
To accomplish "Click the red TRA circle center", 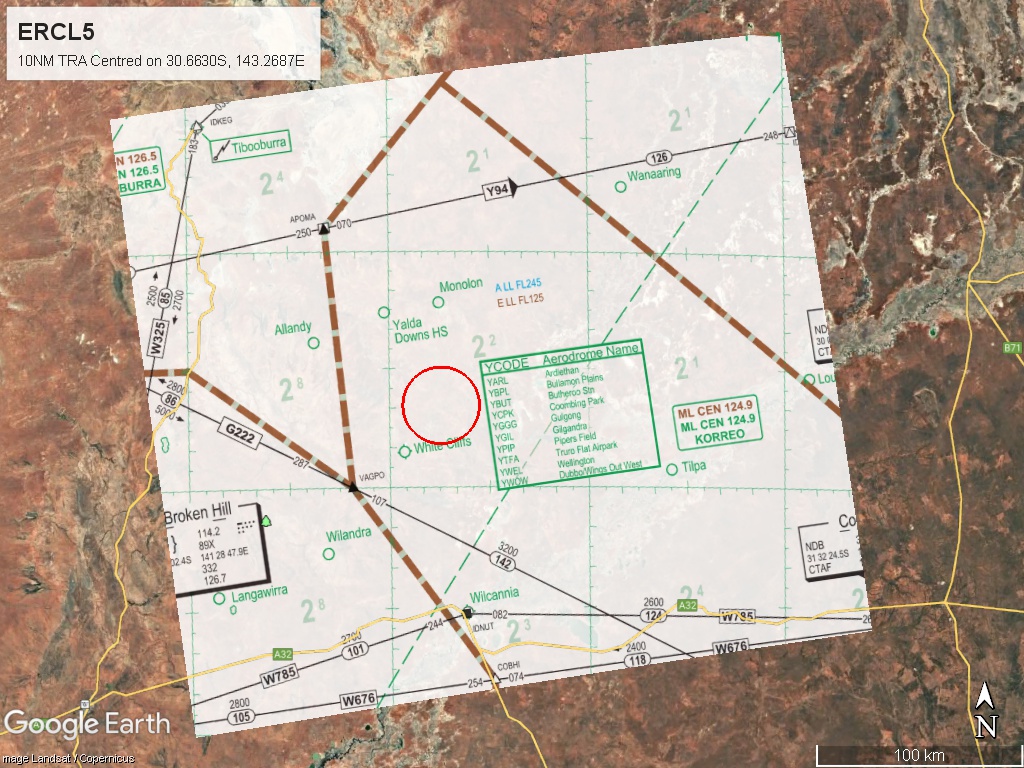I will click(441, 404).
